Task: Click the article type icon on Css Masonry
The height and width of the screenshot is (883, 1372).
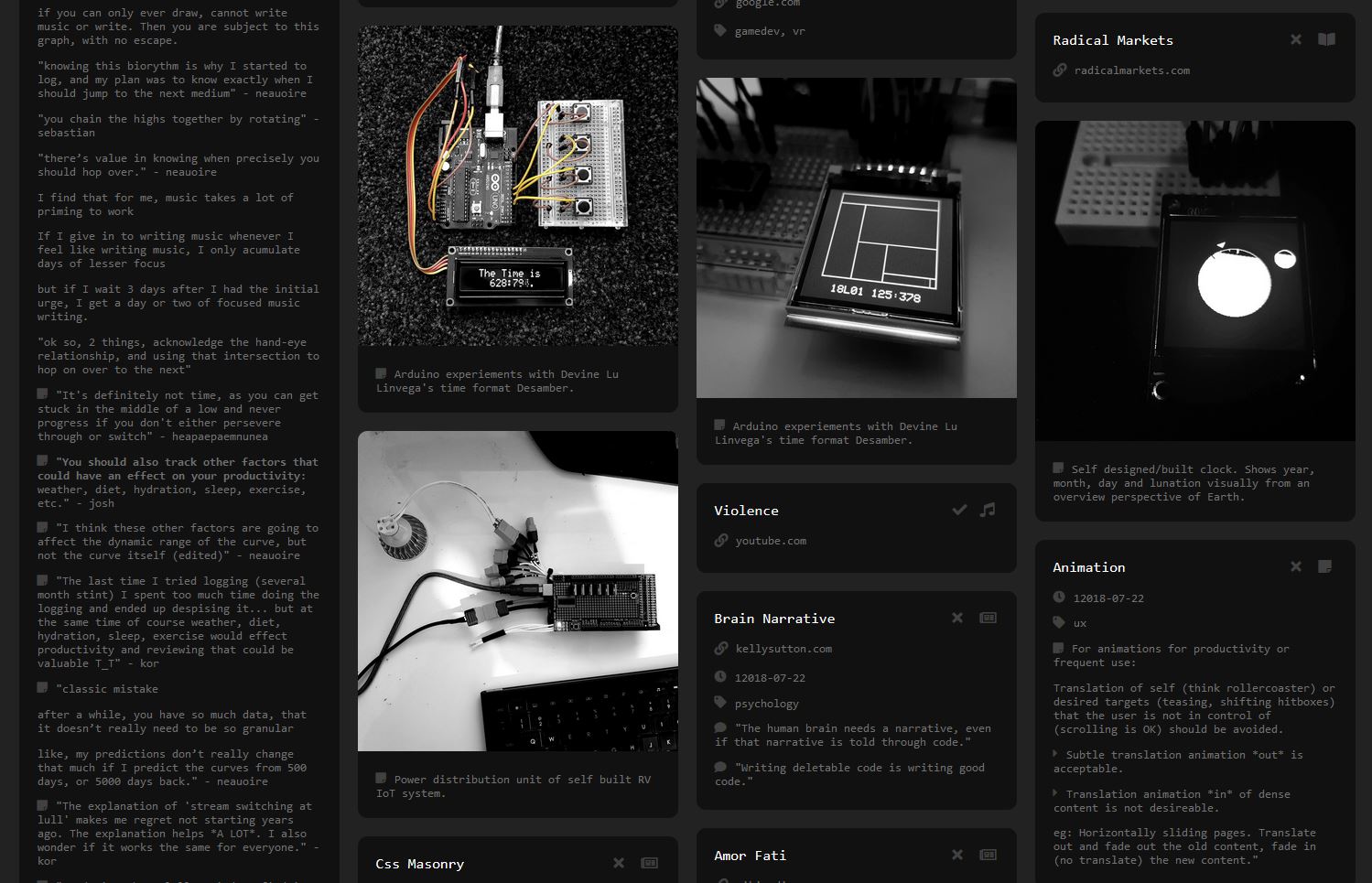Action: point(650,863)
